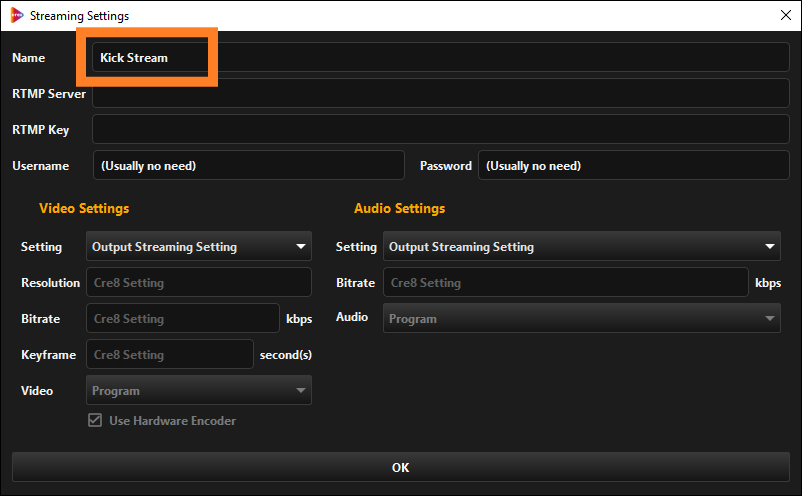The height and width of the screenshot is (496, 802).
Task: Open the Video source Program dropdown
Action: (x=199, y=390)
